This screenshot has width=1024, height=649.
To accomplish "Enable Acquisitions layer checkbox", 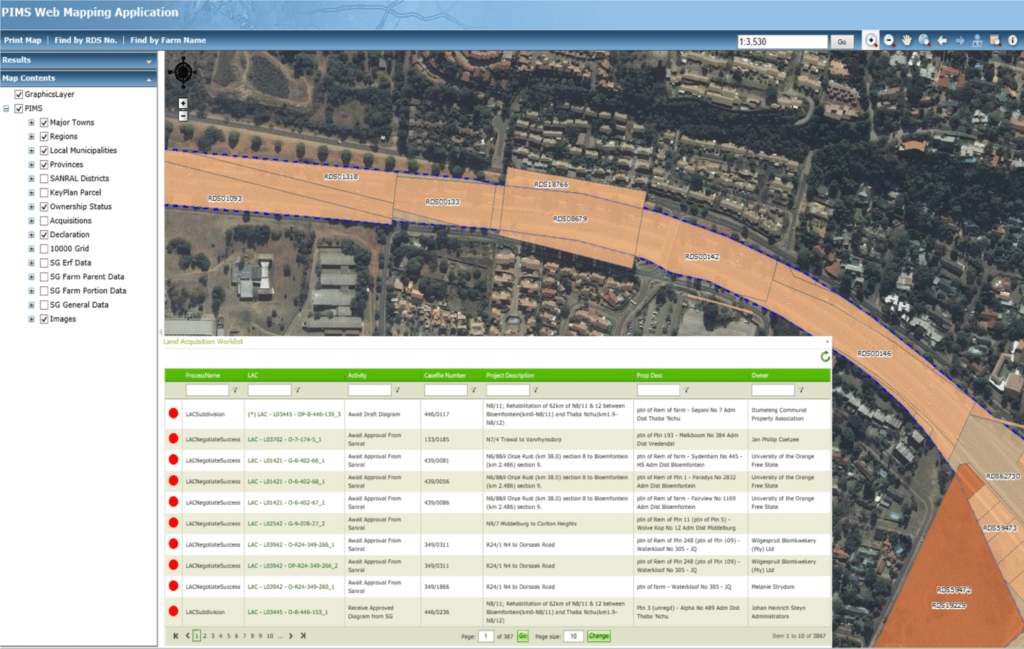I will coord(44,221).
